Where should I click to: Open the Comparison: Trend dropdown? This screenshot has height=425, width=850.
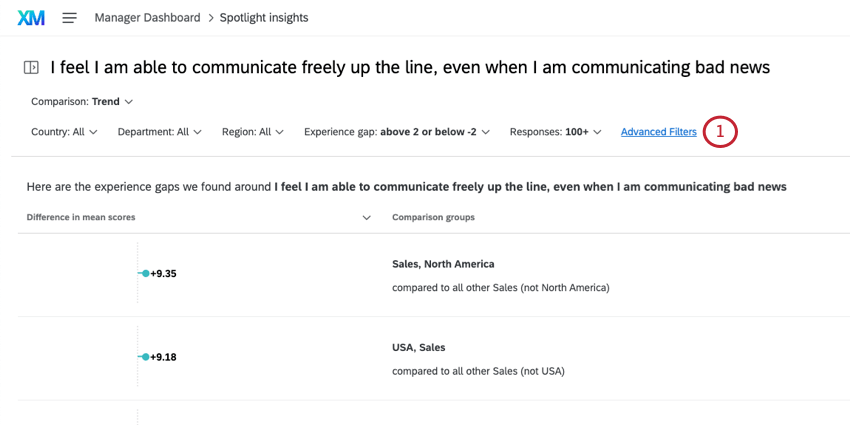[82, 102]
